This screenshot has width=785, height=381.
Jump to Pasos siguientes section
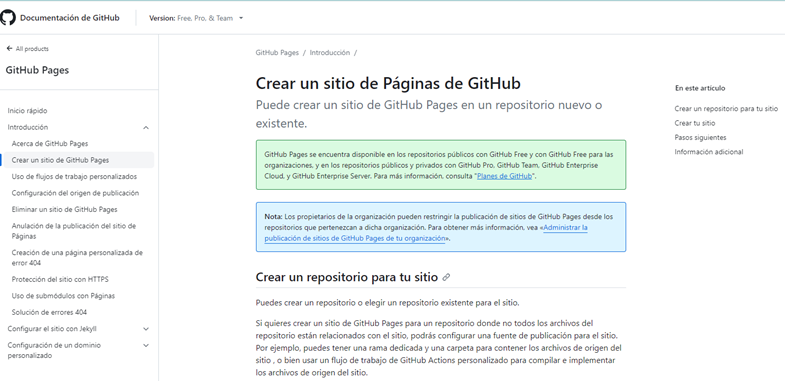pos(700,138)
